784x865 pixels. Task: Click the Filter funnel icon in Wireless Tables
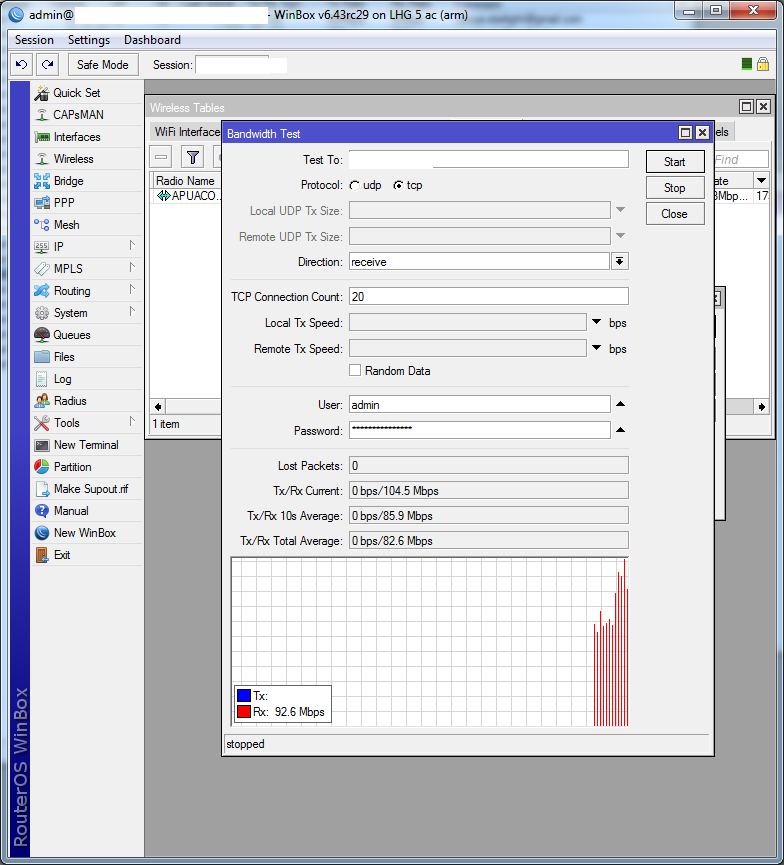tap(193, 158)
